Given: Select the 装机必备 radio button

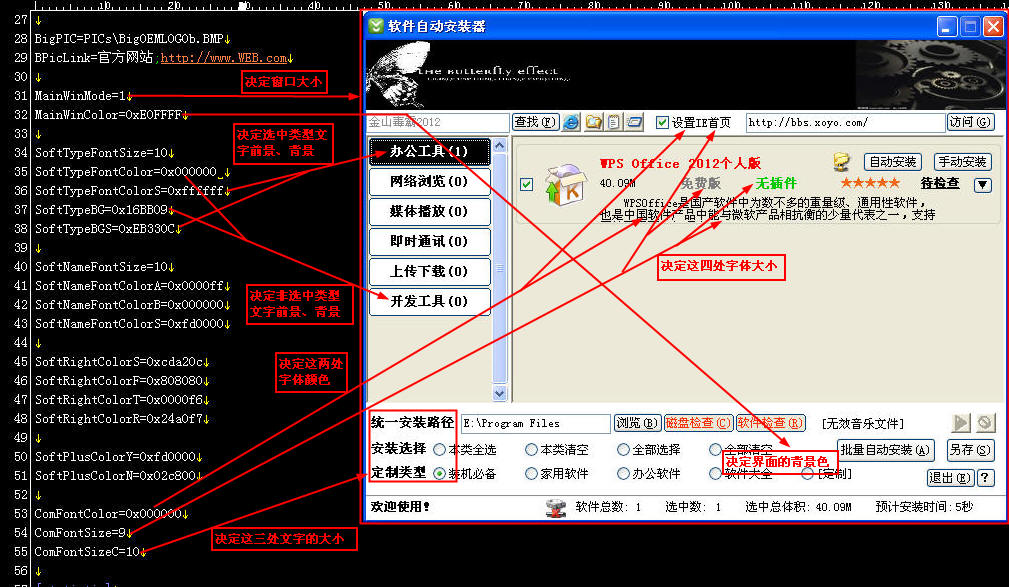Looking at the screenshot, I should tap(439, 474).
